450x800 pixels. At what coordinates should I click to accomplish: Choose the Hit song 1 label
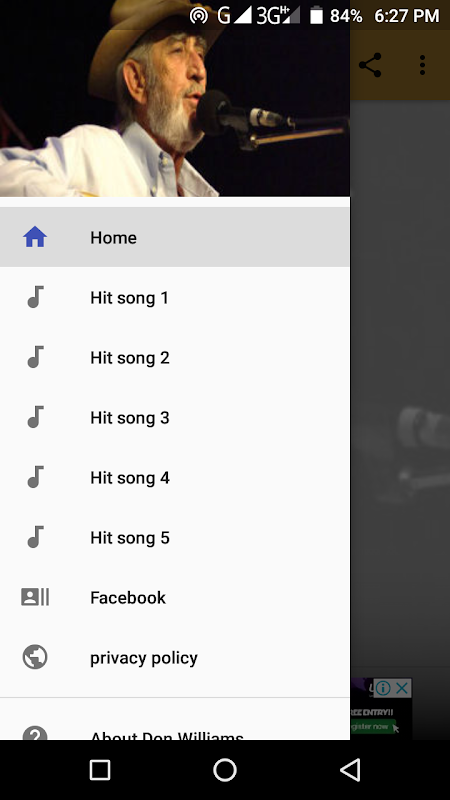tap(129, 297)
